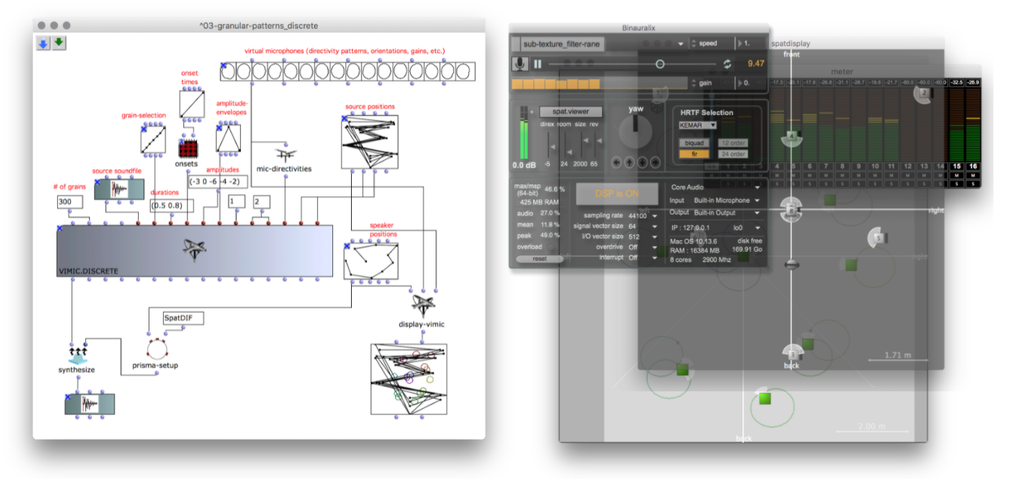Open the virtual microphones patterns box
Screen dimensions: 1015x479
click(x=348, y=71)
